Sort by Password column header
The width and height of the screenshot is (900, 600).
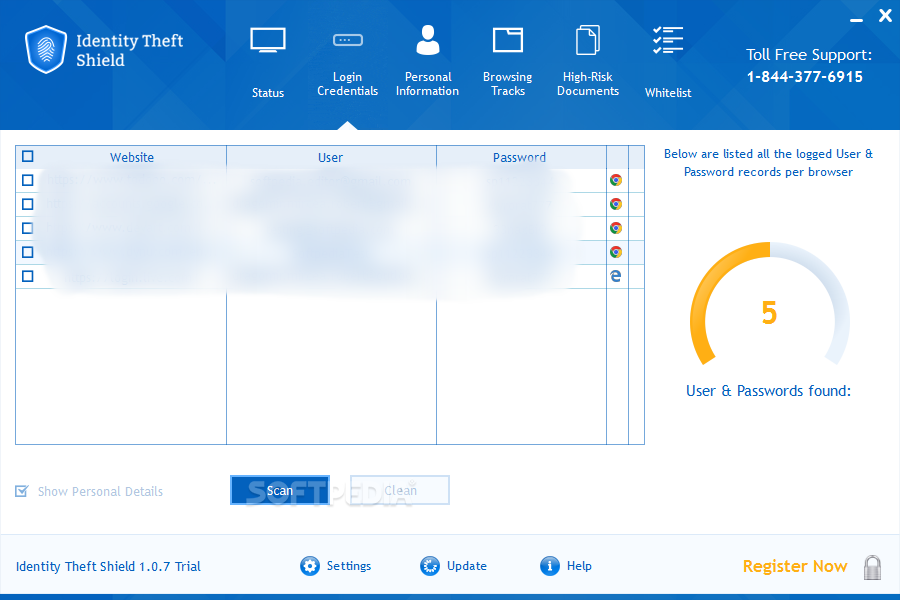click(519, 157)
